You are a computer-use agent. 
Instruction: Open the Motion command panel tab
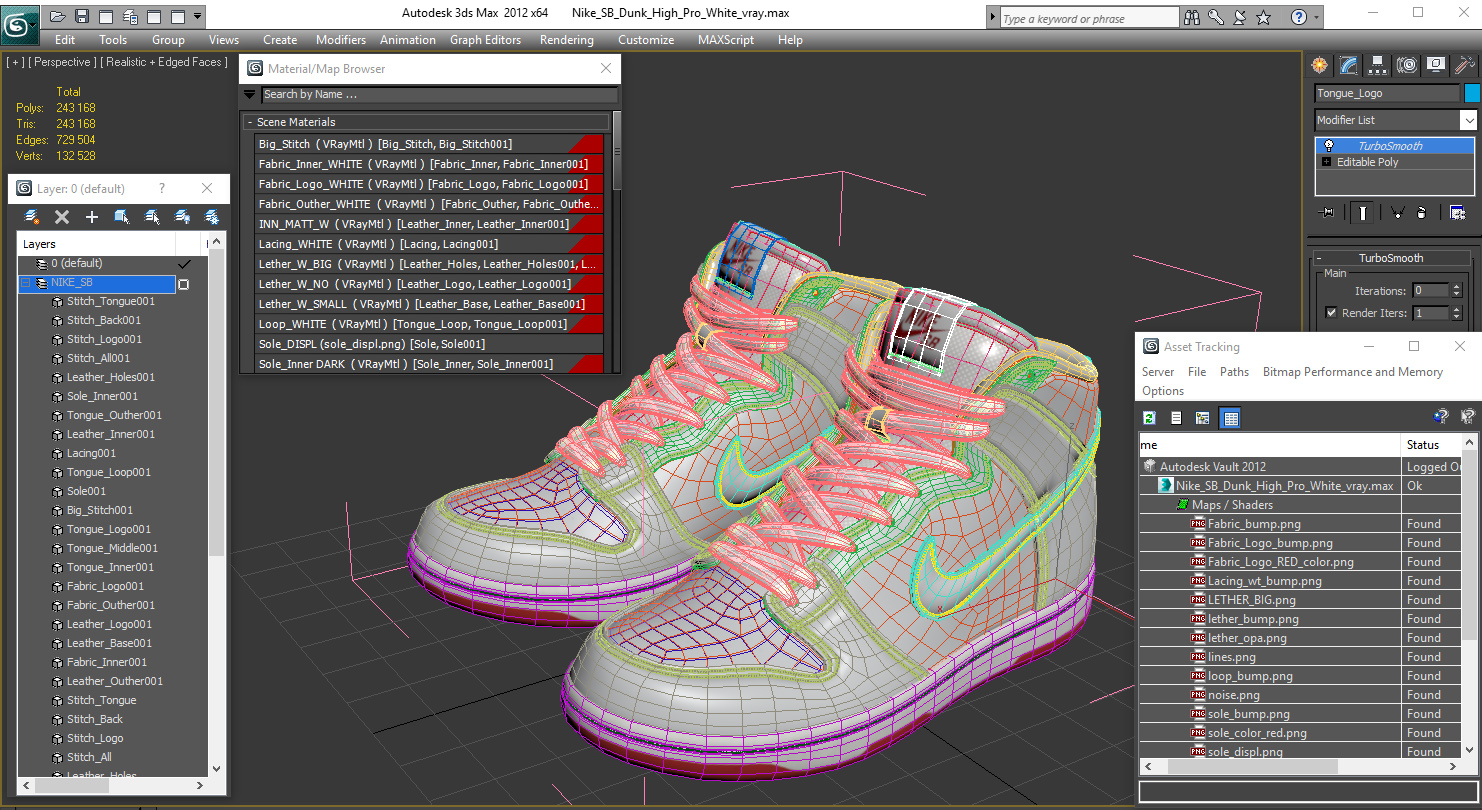point(1407,65)
